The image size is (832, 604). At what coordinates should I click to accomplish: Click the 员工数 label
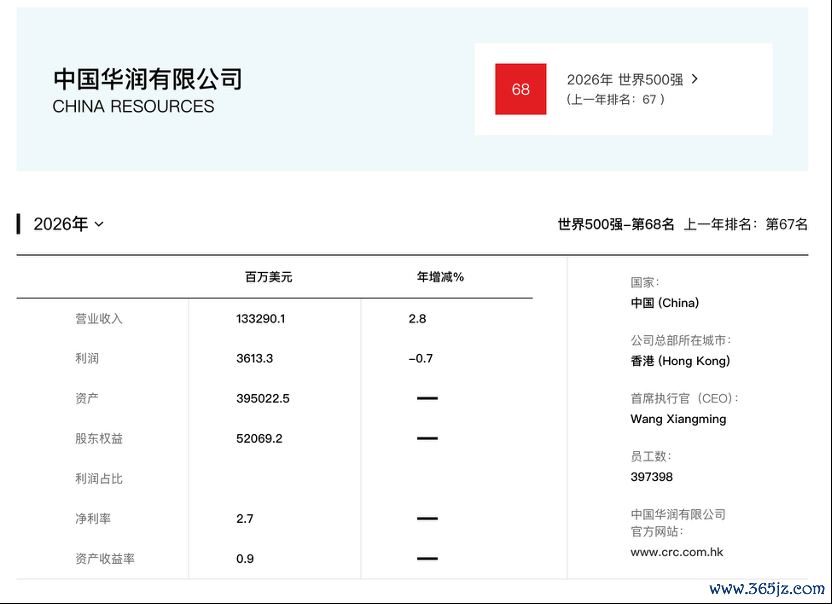(x=651, y=456)
